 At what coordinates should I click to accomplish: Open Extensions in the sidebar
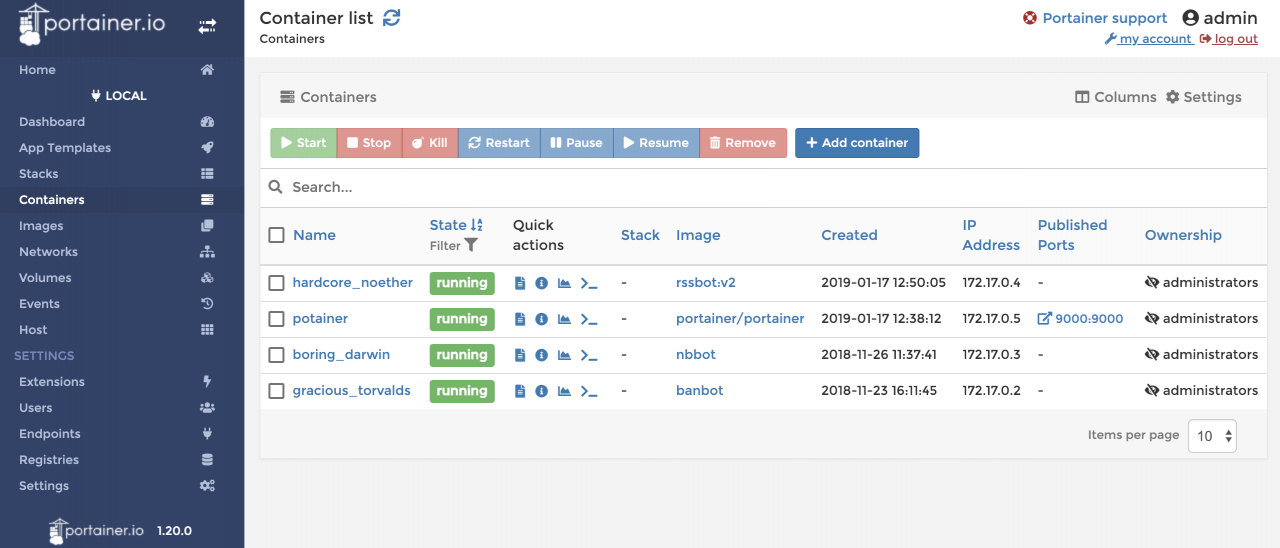[x=122, y=382]
